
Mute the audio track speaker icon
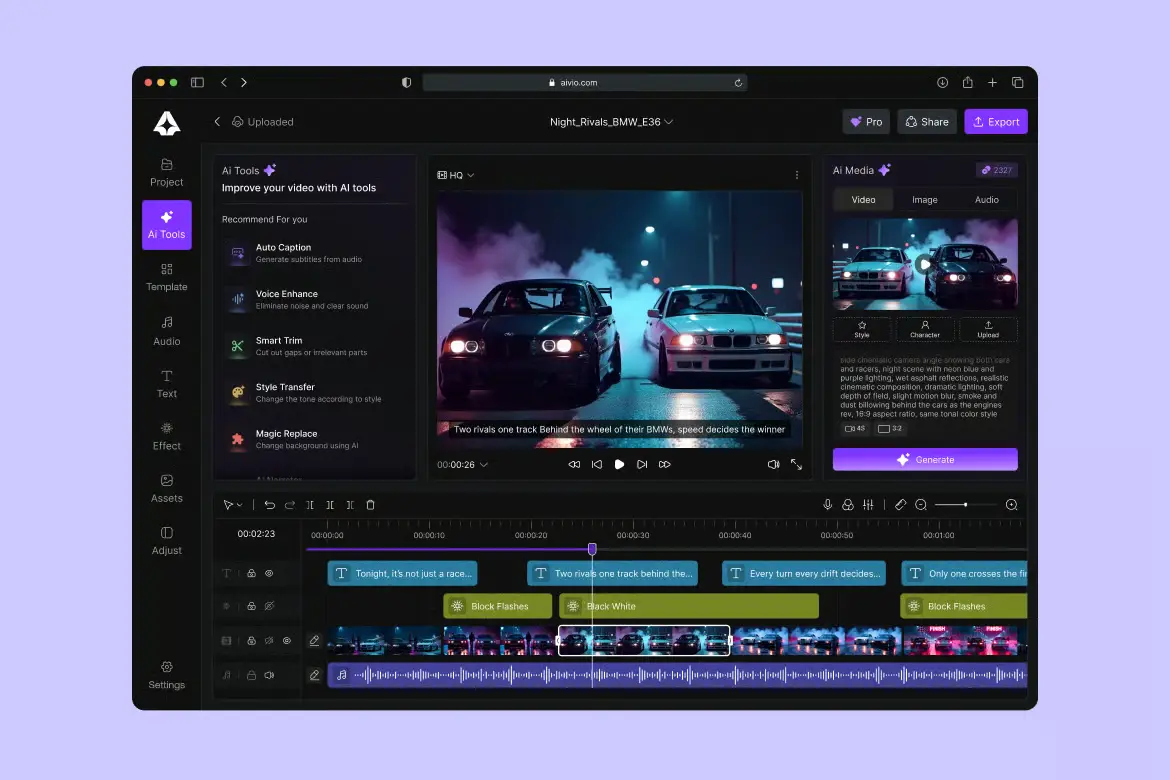[x=269, y=675]
